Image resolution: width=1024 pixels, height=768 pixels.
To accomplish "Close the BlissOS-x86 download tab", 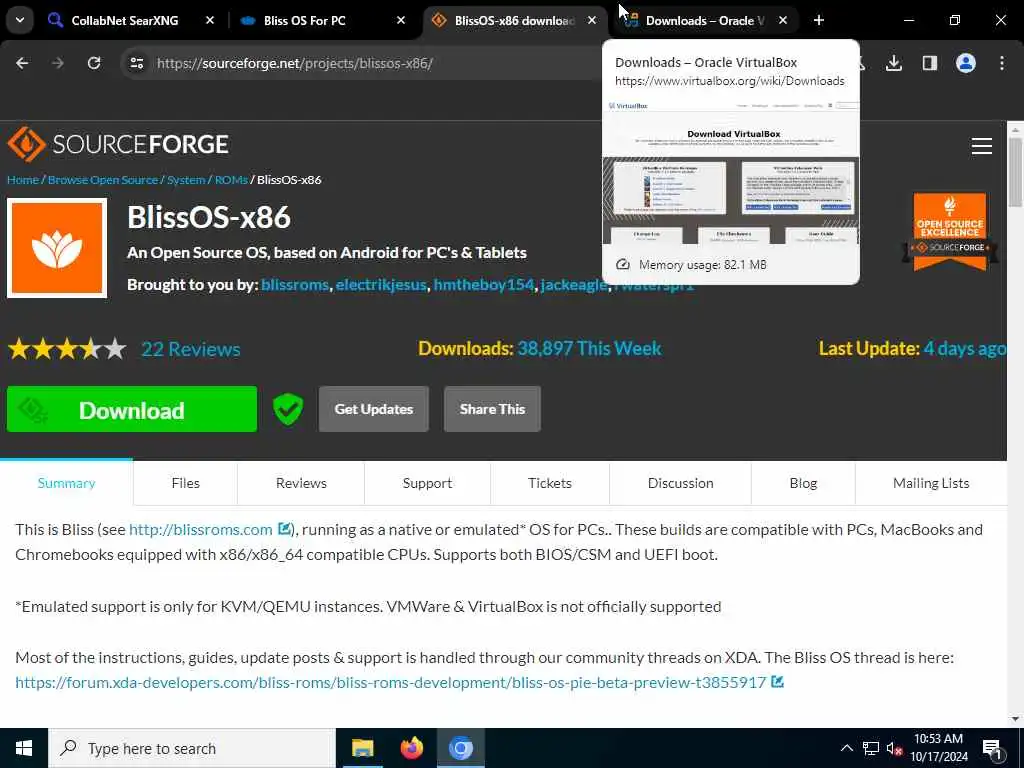I will point(592,20).
